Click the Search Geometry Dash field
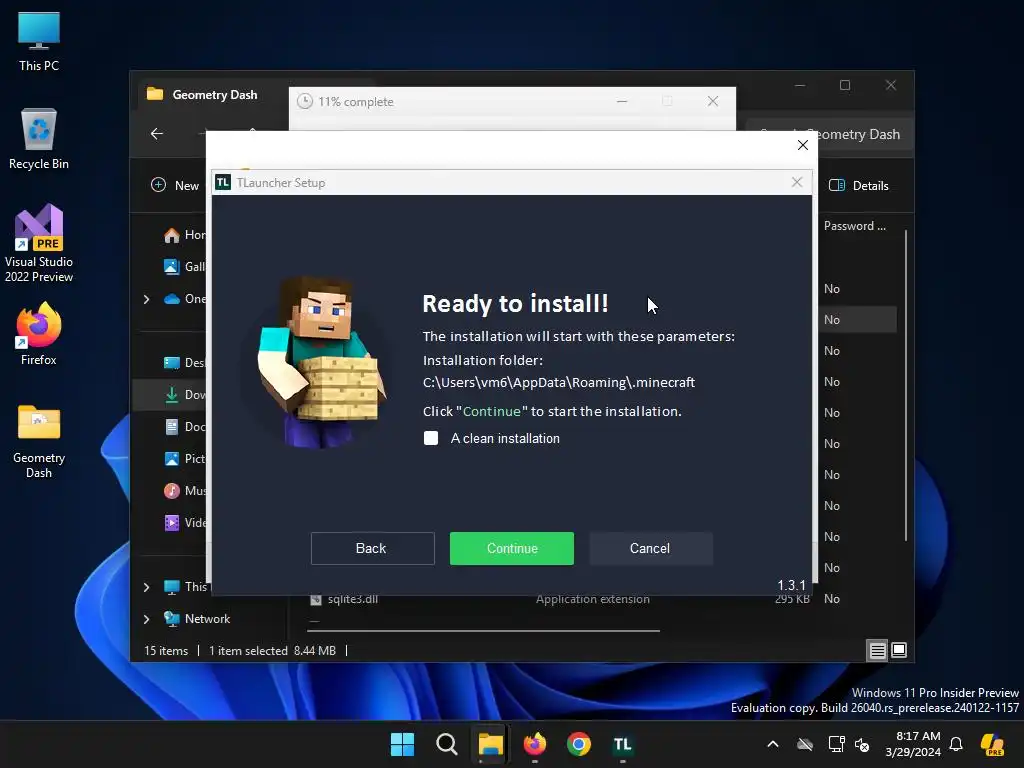This screenshot has height=768, width=1024. pos(829,134)
